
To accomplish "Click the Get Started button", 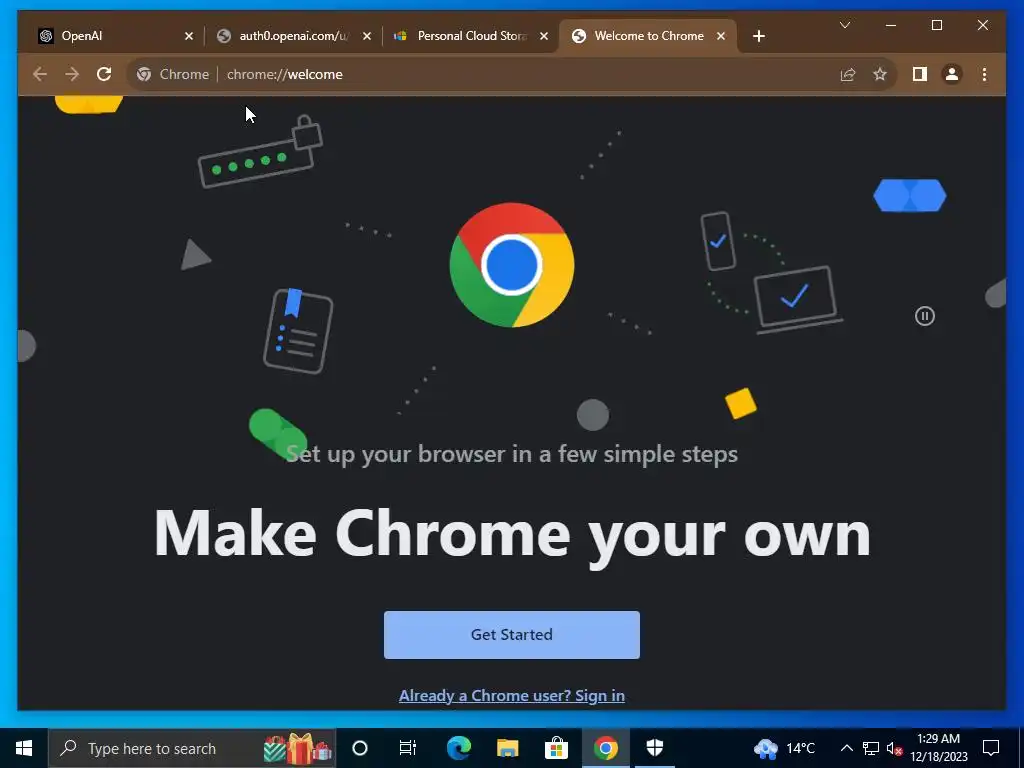I will click(512, 635).
